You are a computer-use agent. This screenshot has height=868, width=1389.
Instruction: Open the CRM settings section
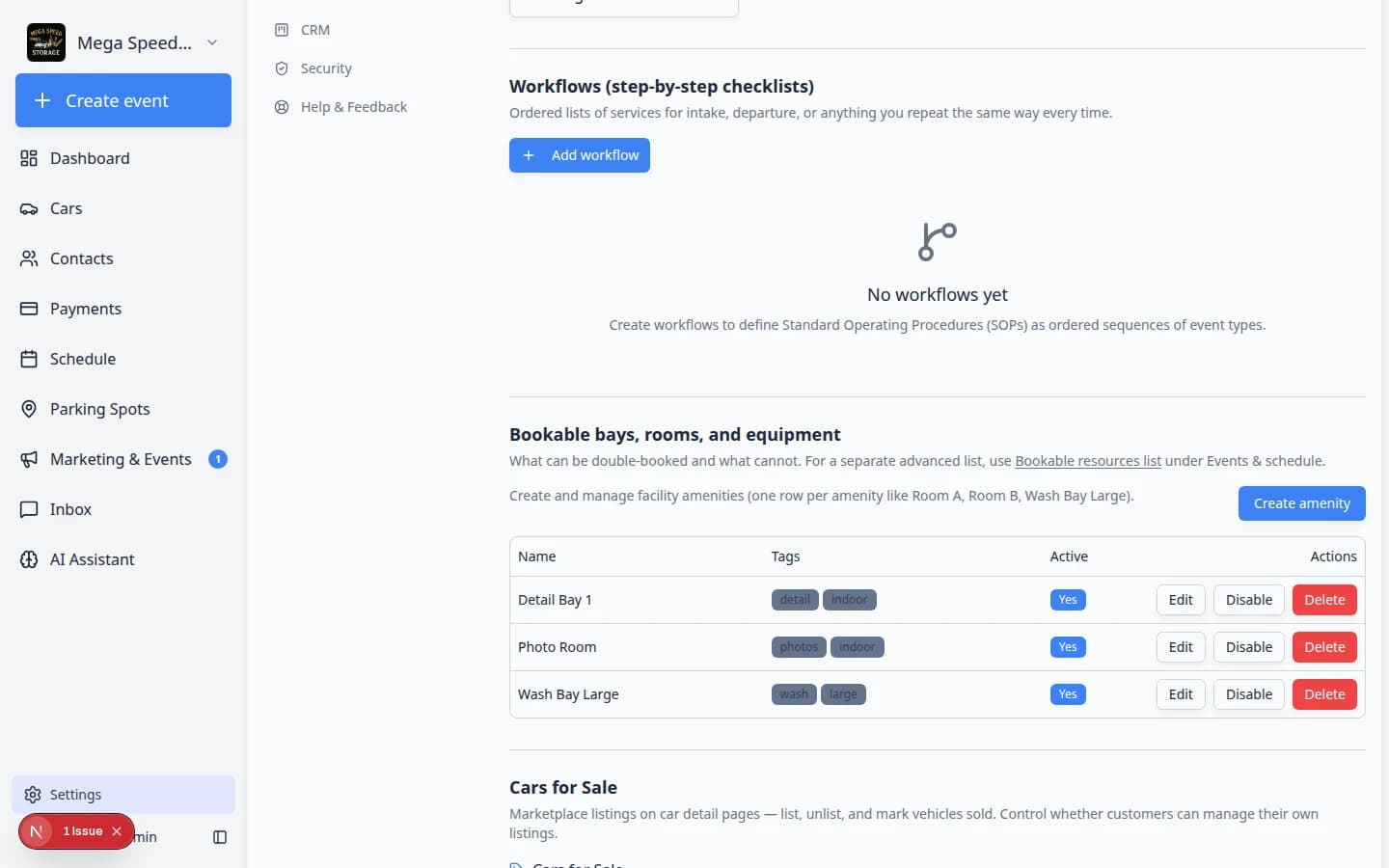coord(314,30)
